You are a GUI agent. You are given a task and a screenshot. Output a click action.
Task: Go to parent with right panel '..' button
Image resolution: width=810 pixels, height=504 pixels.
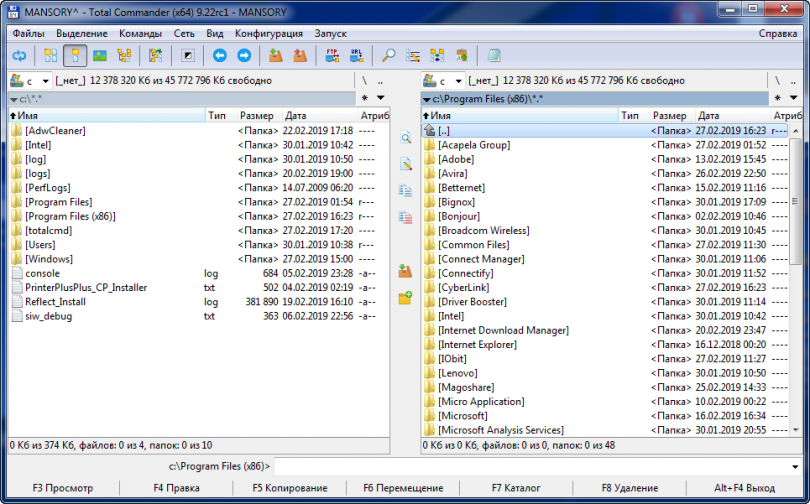[793, 81]
